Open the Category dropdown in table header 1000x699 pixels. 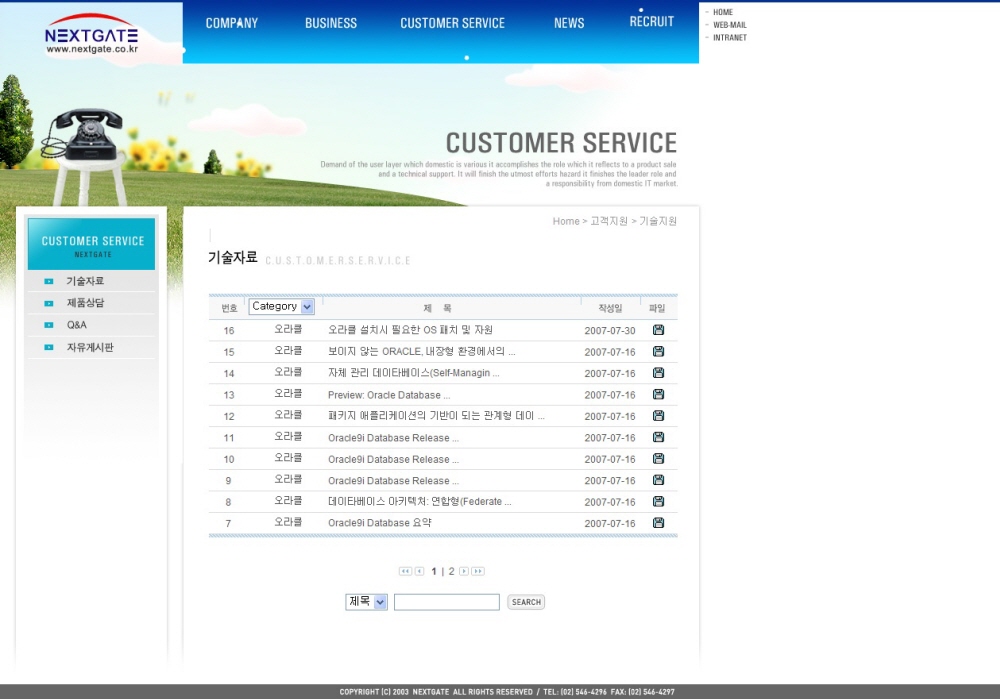click(281, 307)
